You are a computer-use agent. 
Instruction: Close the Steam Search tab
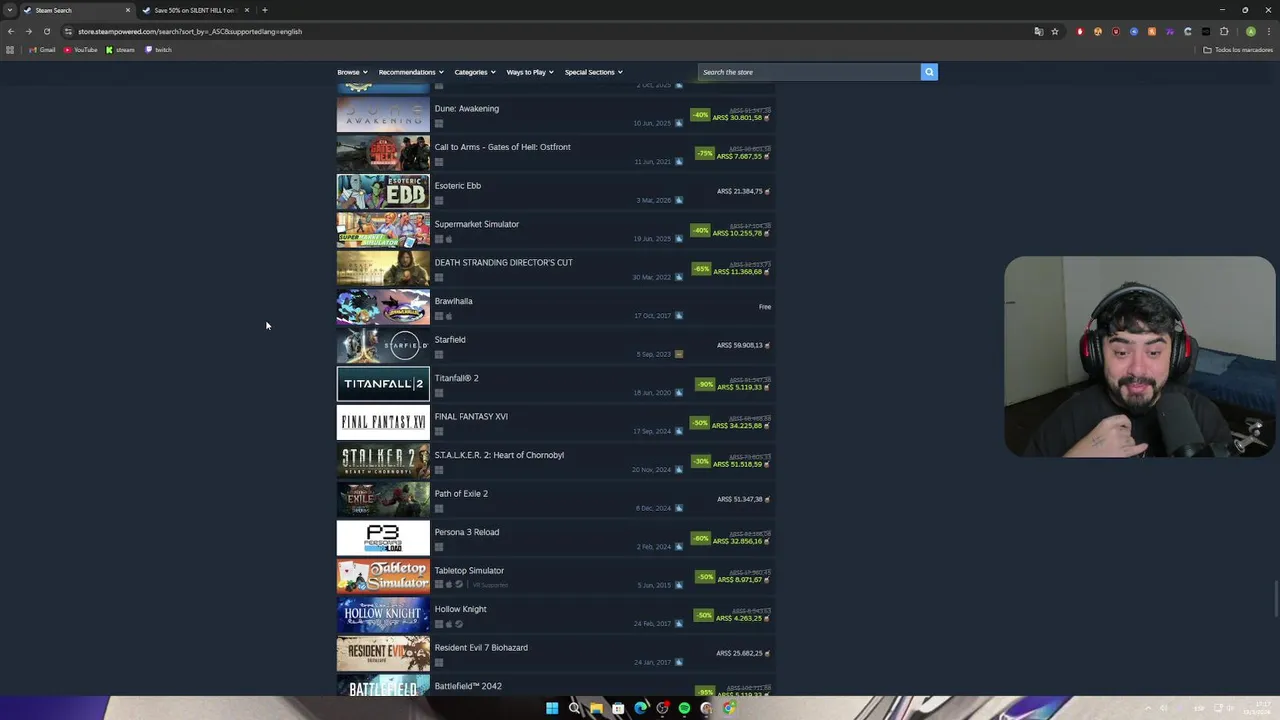(127, 10)
